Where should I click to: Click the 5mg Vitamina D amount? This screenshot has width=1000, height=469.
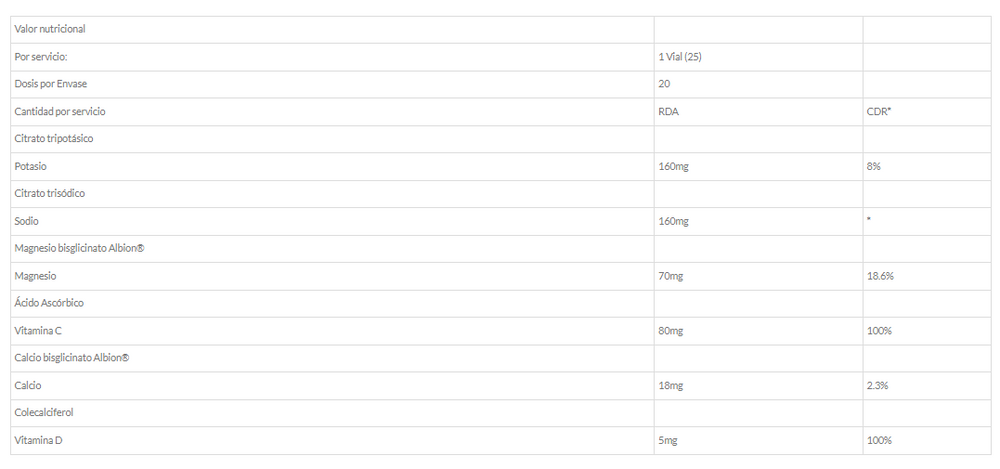(x=668, y=440)
